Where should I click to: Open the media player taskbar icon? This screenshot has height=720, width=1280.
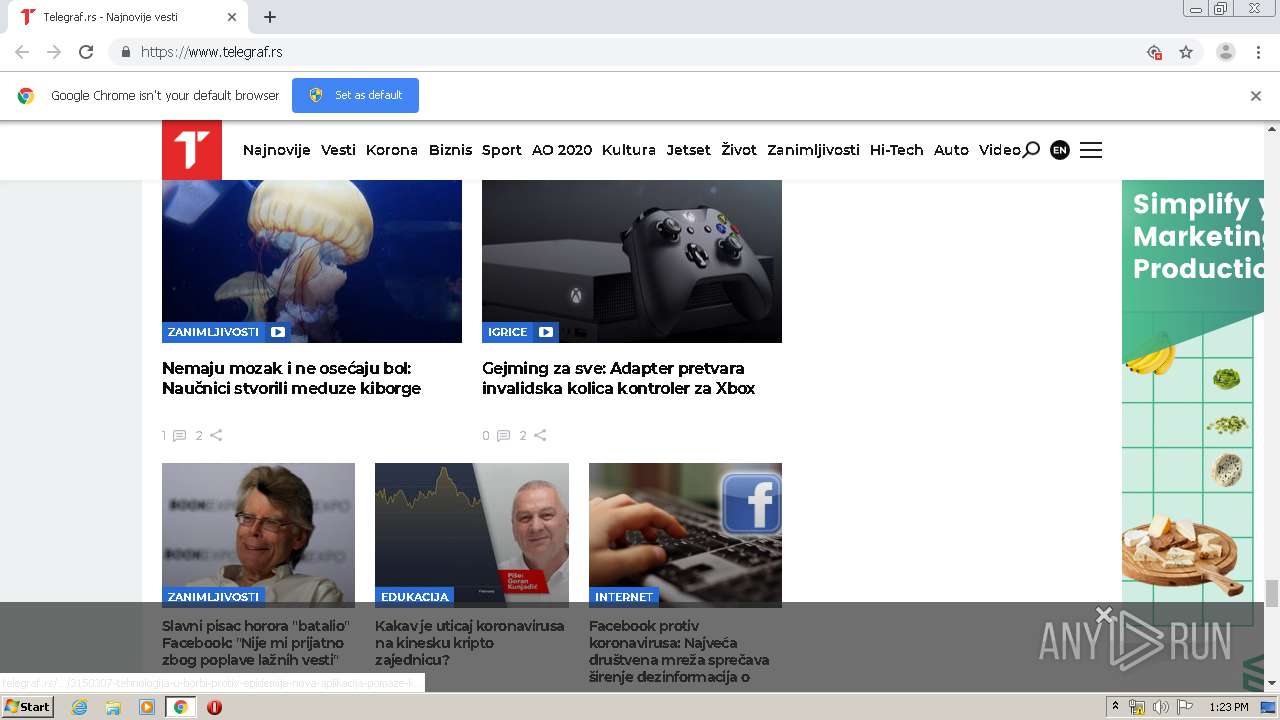(x=147, y=707)
